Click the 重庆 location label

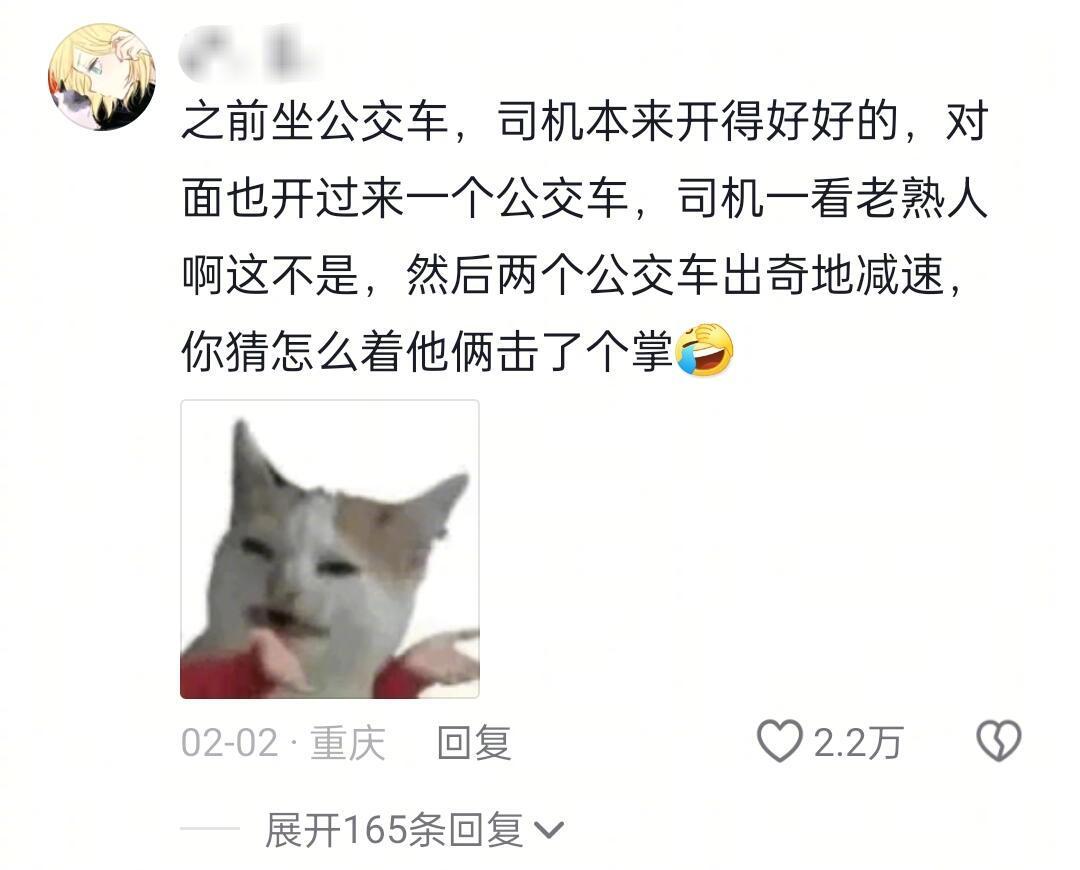pos(348,743)
